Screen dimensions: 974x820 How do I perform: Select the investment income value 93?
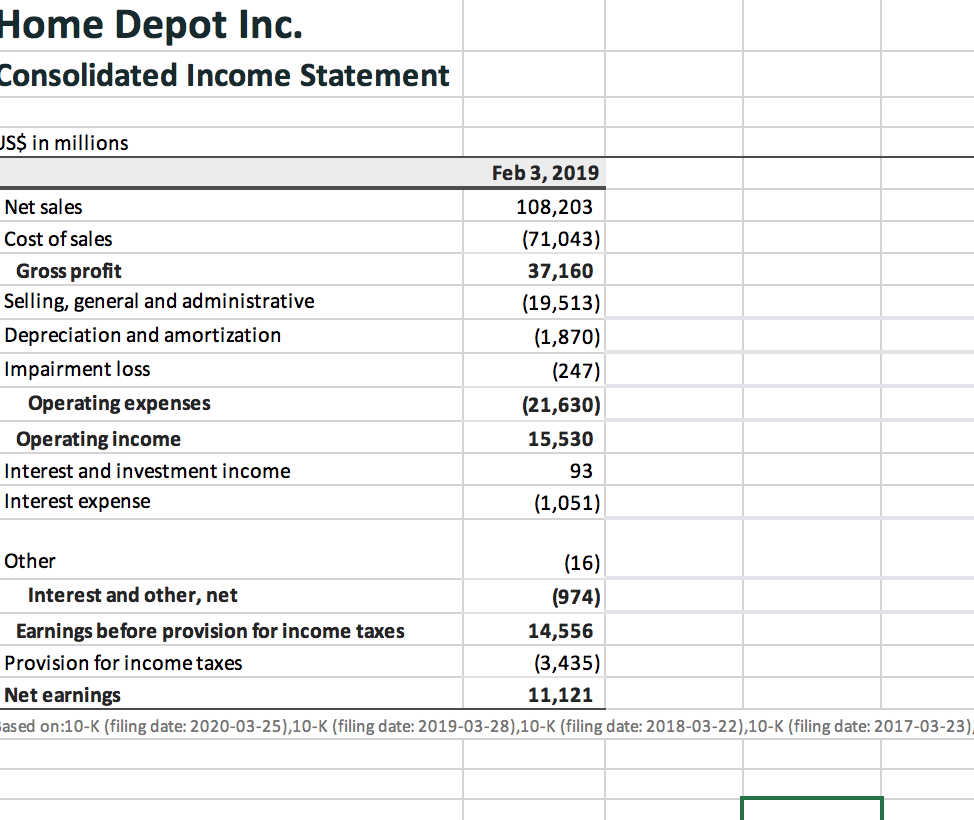[534, 470]
